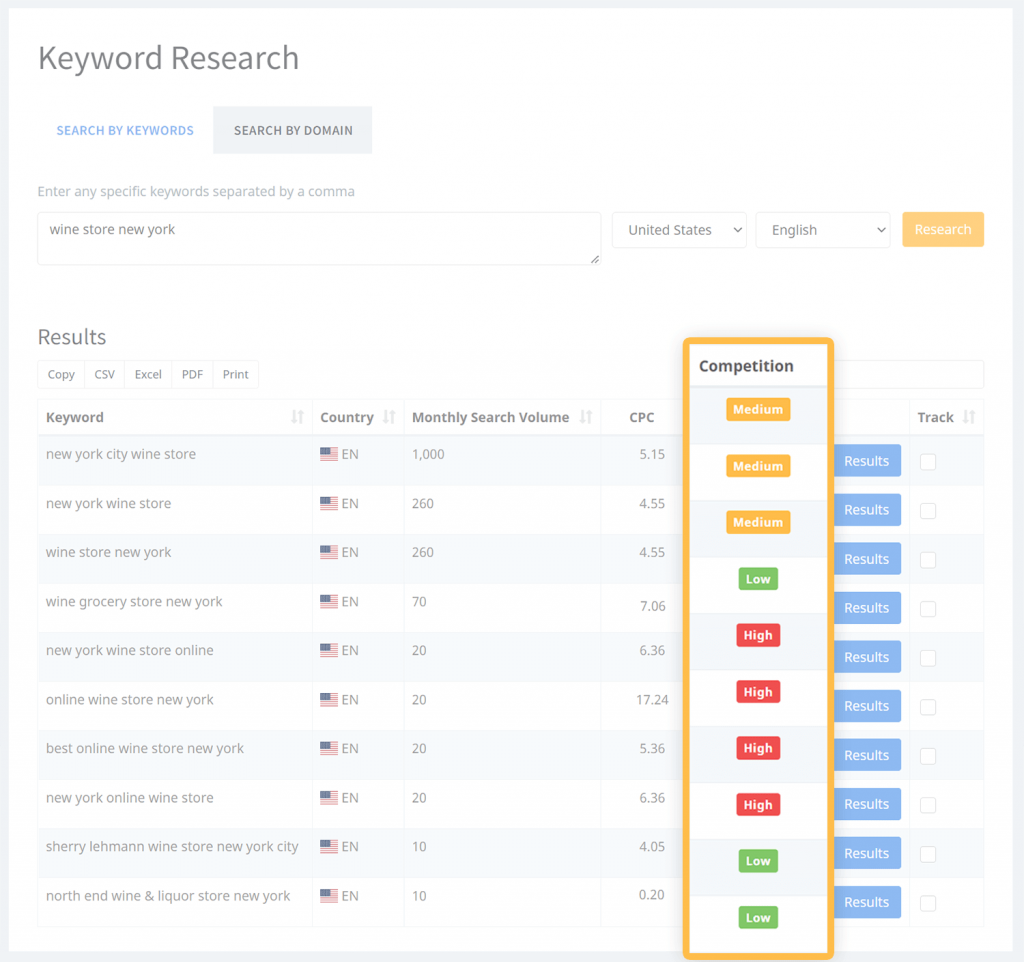Click Results button for new york wine store online

[866, 657]
